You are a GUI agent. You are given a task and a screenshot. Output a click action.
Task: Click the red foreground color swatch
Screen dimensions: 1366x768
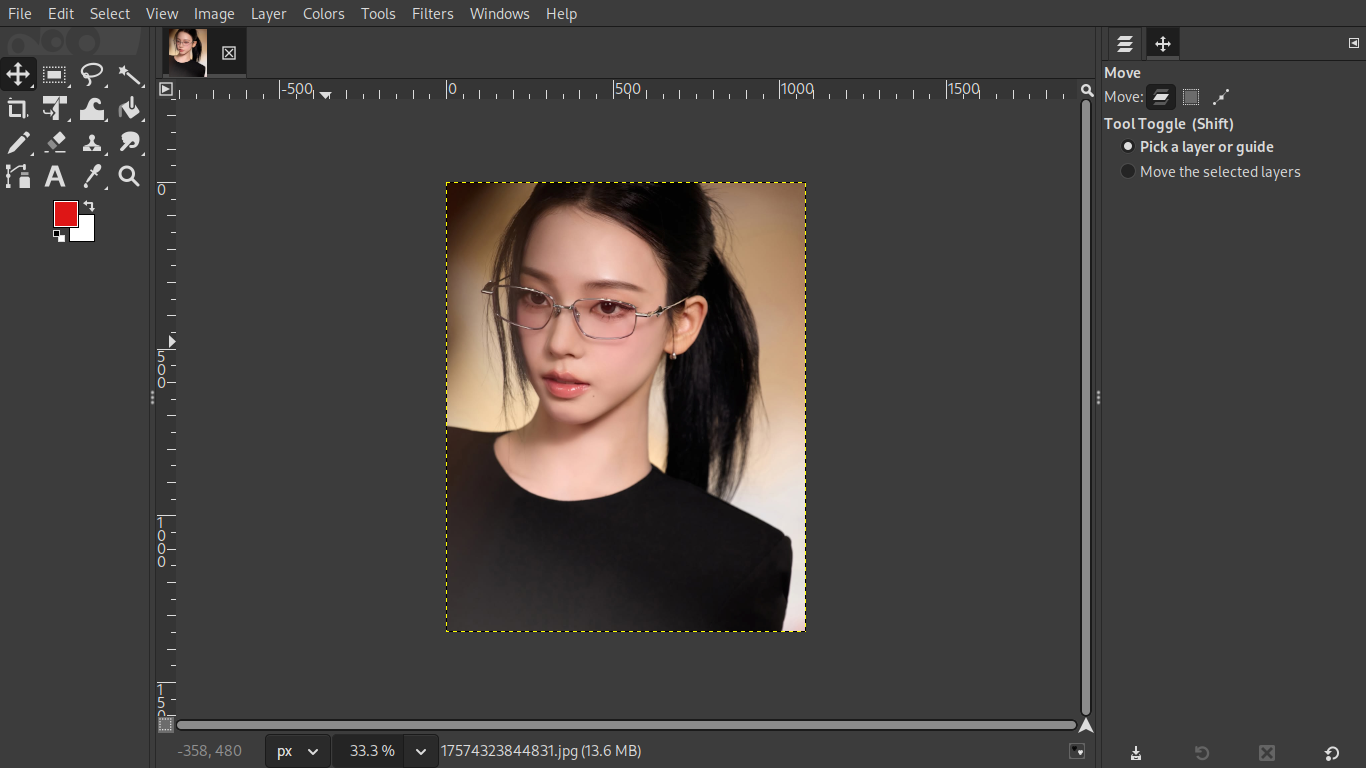pyautogui.click(x=65, y=213)
